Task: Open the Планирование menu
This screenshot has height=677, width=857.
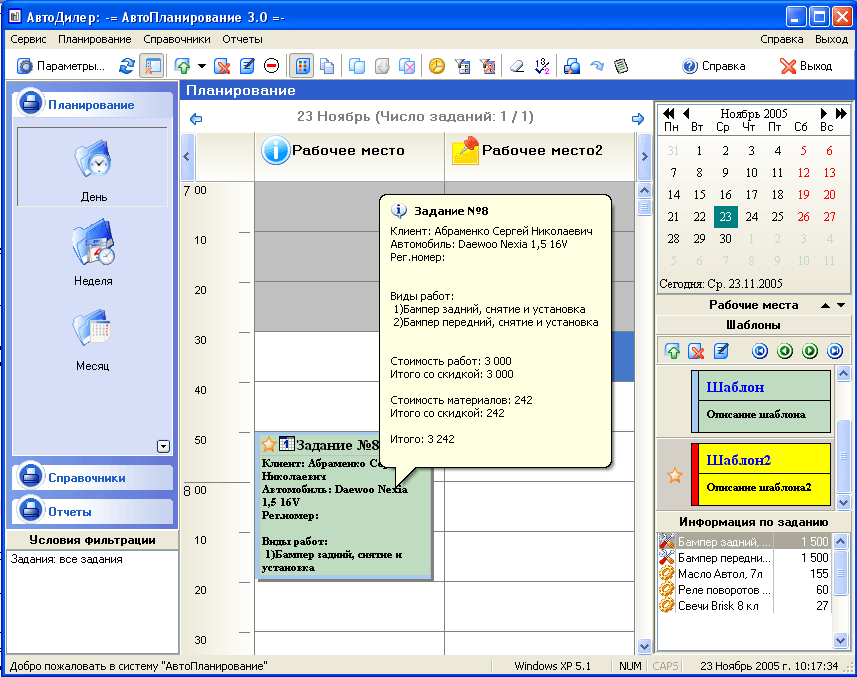Action: tap(94, 39)
